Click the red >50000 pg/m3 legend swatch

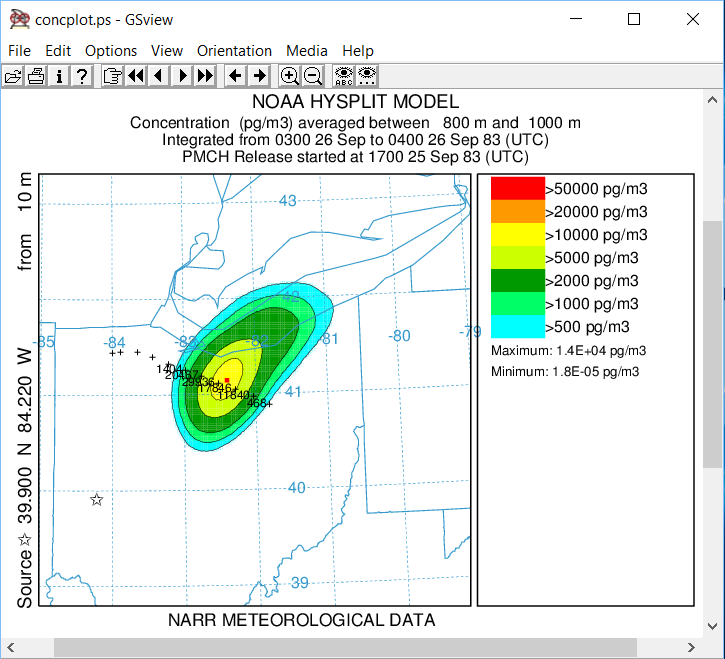point(517,188)
